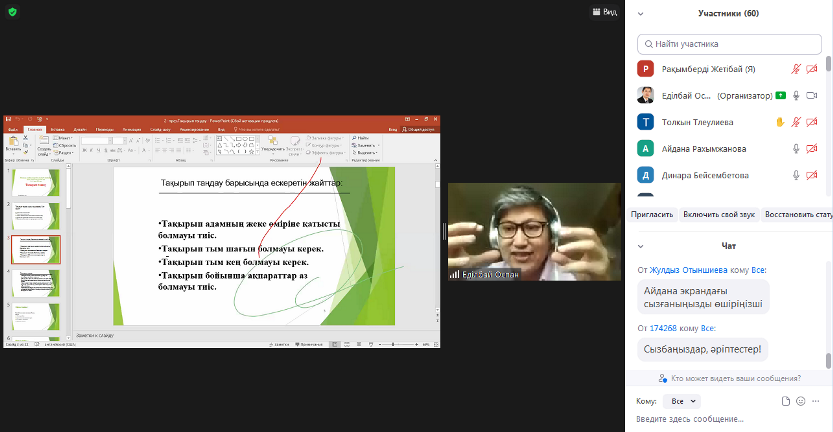833x432 pixels.
Task: Click the microphone icon for Айдана Рахымжанова
Action: coord(797,148)
